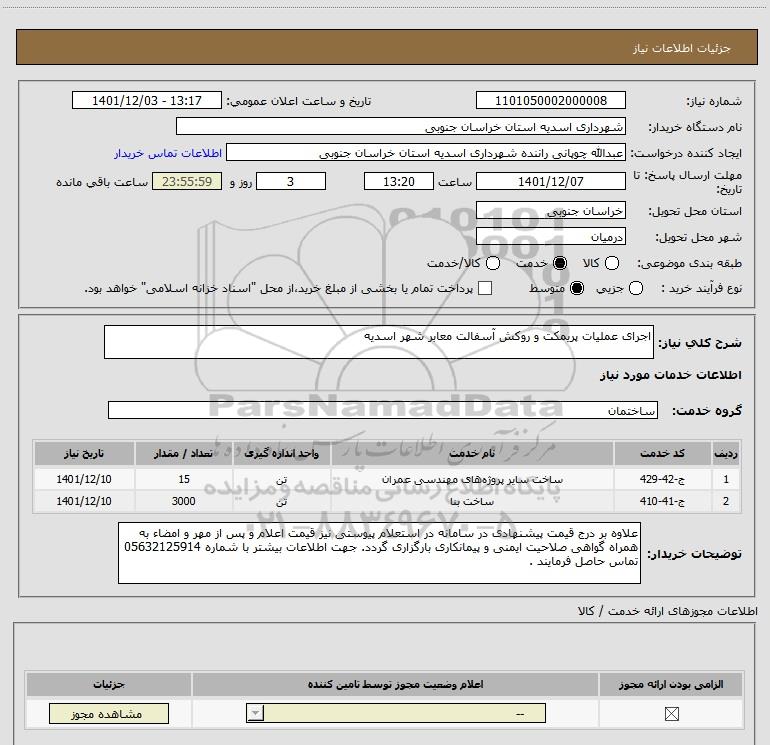Click جزئیات اطلاعات نیاز page title

(x=681, y=48)
